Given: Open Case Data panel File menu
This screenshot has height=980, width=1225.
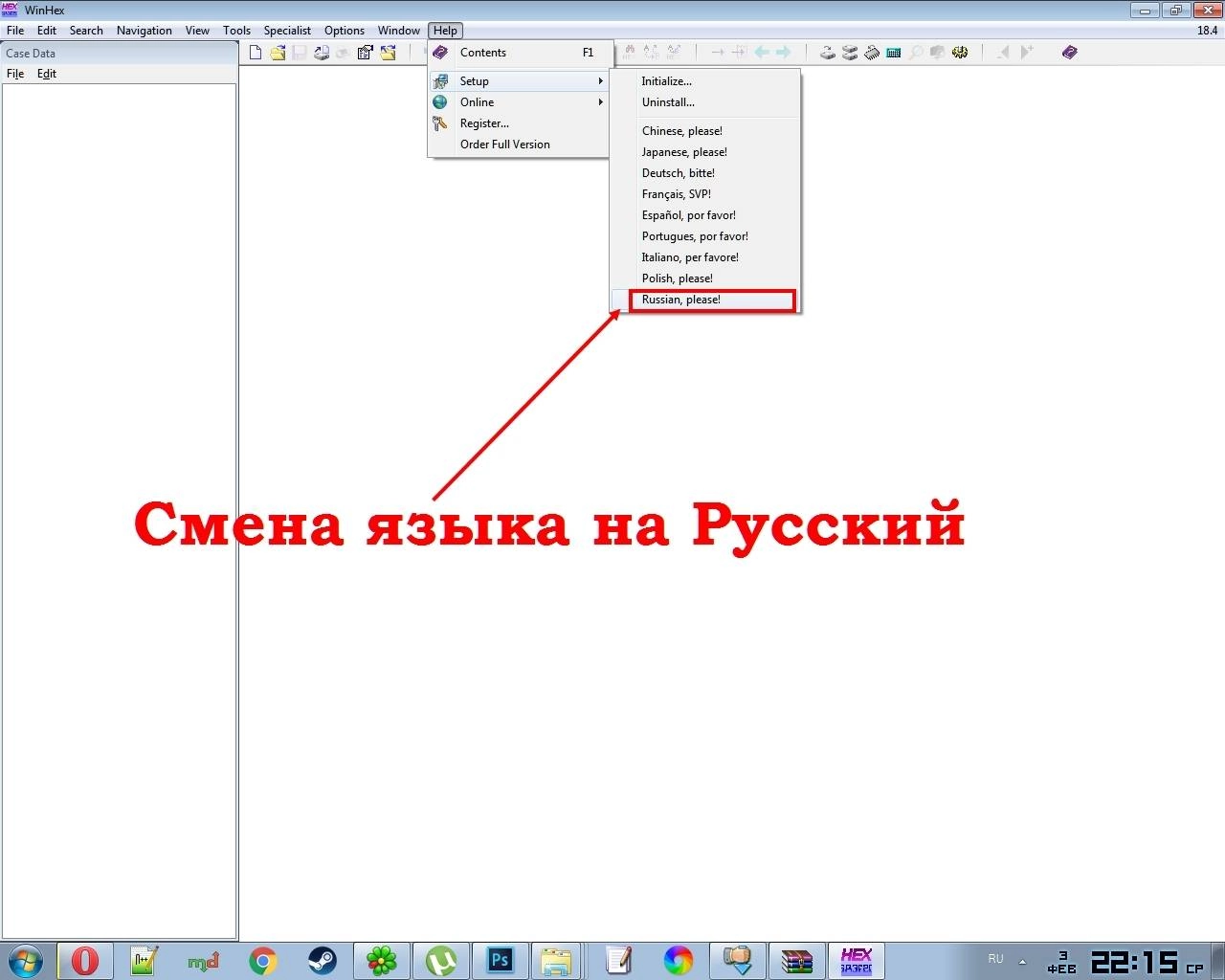Looking at the screenshot, I should pos(15,74).
